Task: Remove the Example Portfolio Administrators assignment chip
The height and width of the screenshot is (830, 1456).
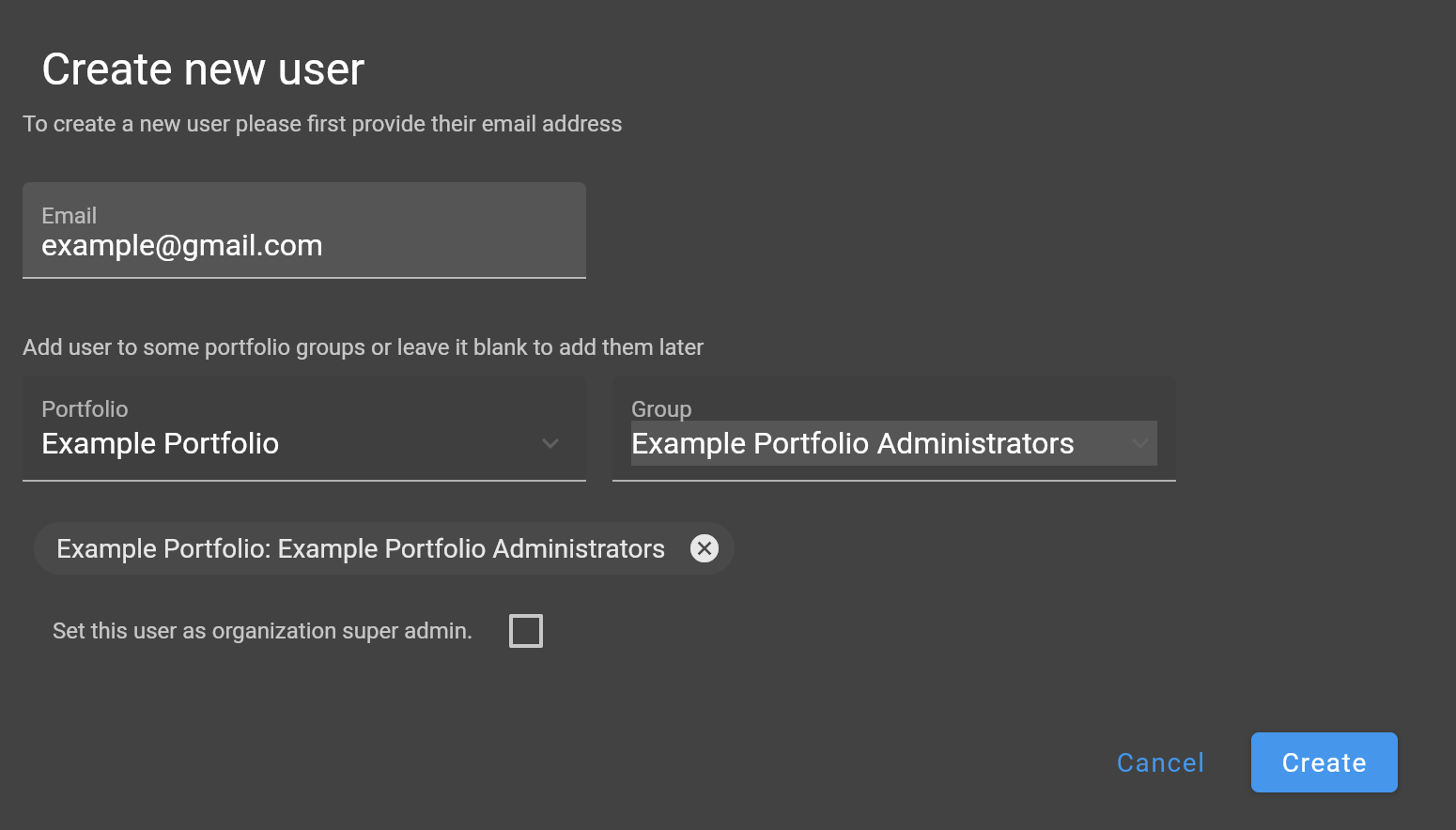Action: point(705,548)
